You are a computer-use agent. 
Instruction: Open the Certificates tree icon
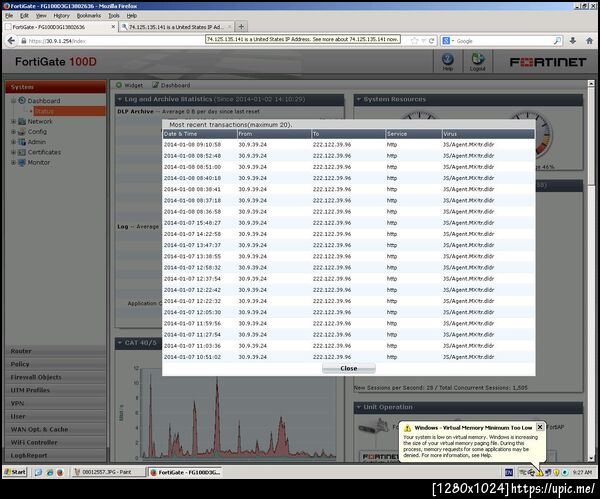(22, 152)
